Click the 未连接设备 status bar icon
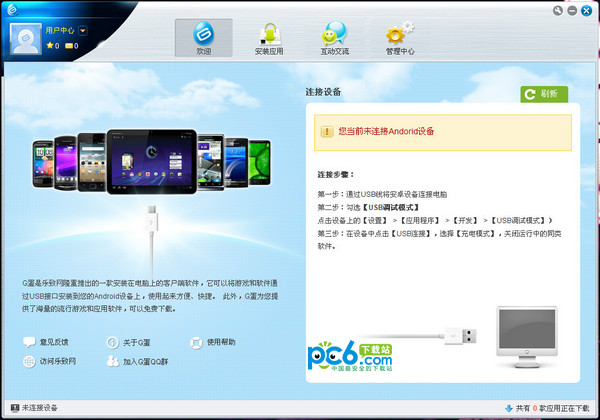 (x=12, y=408)
